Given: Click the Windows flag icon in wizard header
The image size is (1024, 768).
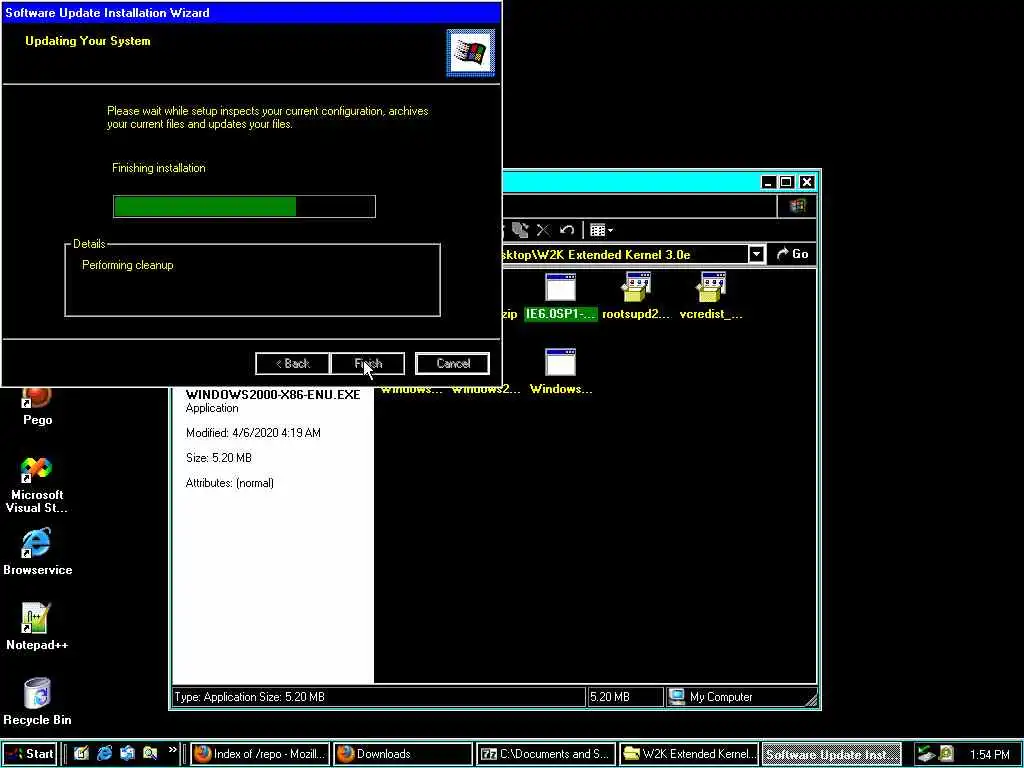Looking at the screenshot, I should tap(470, 53).
